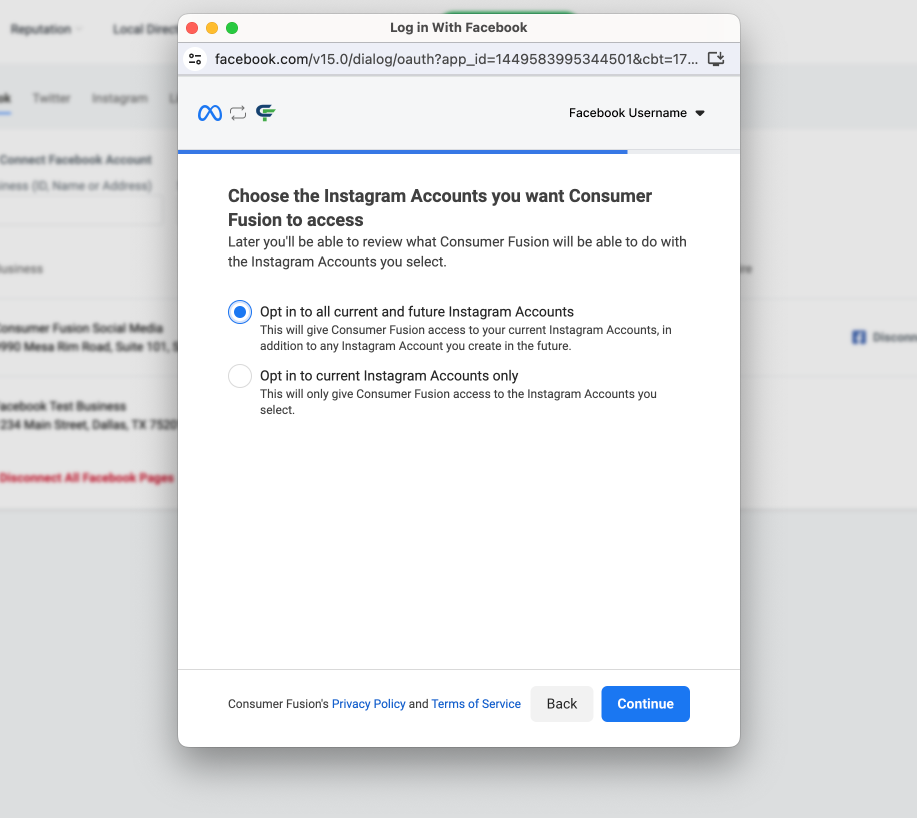
Task: Click the facebook.com URL in the address bar
Action: 456,59
